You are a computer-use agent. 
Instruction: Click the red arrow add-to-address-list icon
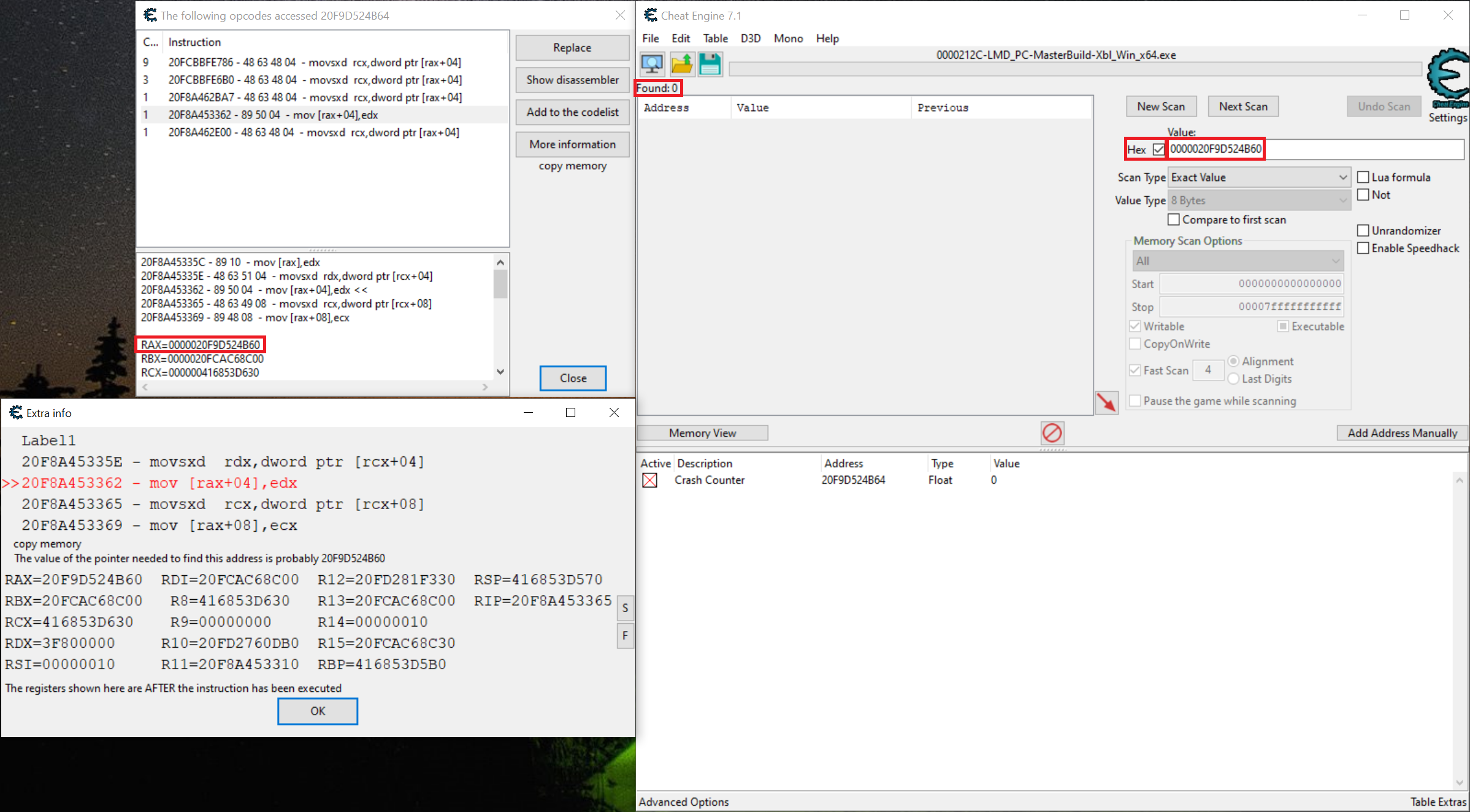pyautogui.click(x=1106, y=403)
